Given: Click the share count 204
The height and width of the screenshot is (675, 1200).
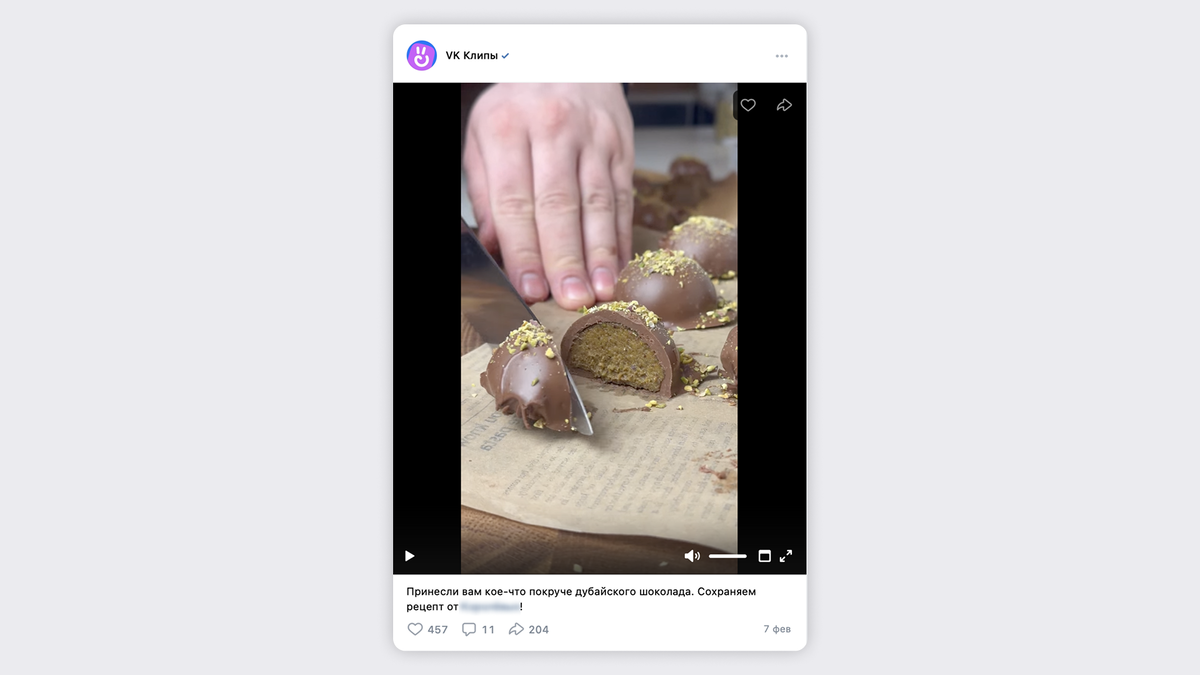Looking at the screenshot, I should click(539, 629).
